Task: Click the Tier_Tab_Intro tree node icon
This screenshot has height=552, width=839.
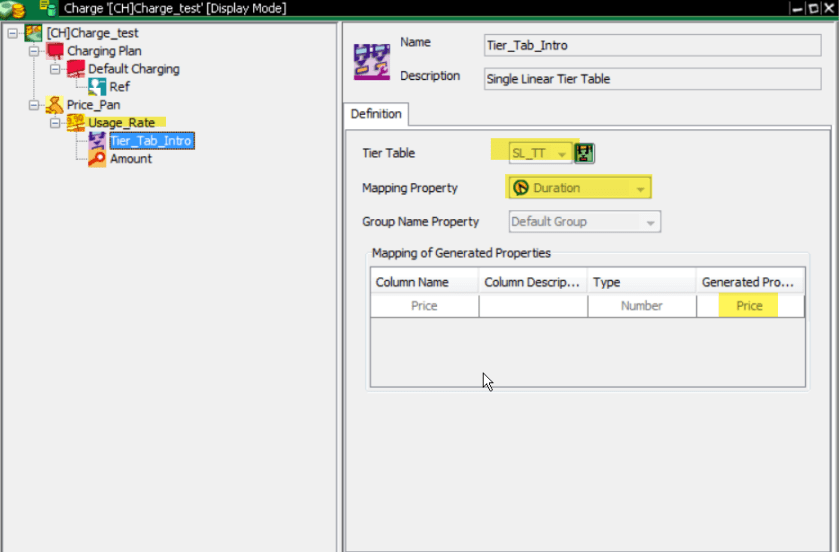Action: point(97,141)
